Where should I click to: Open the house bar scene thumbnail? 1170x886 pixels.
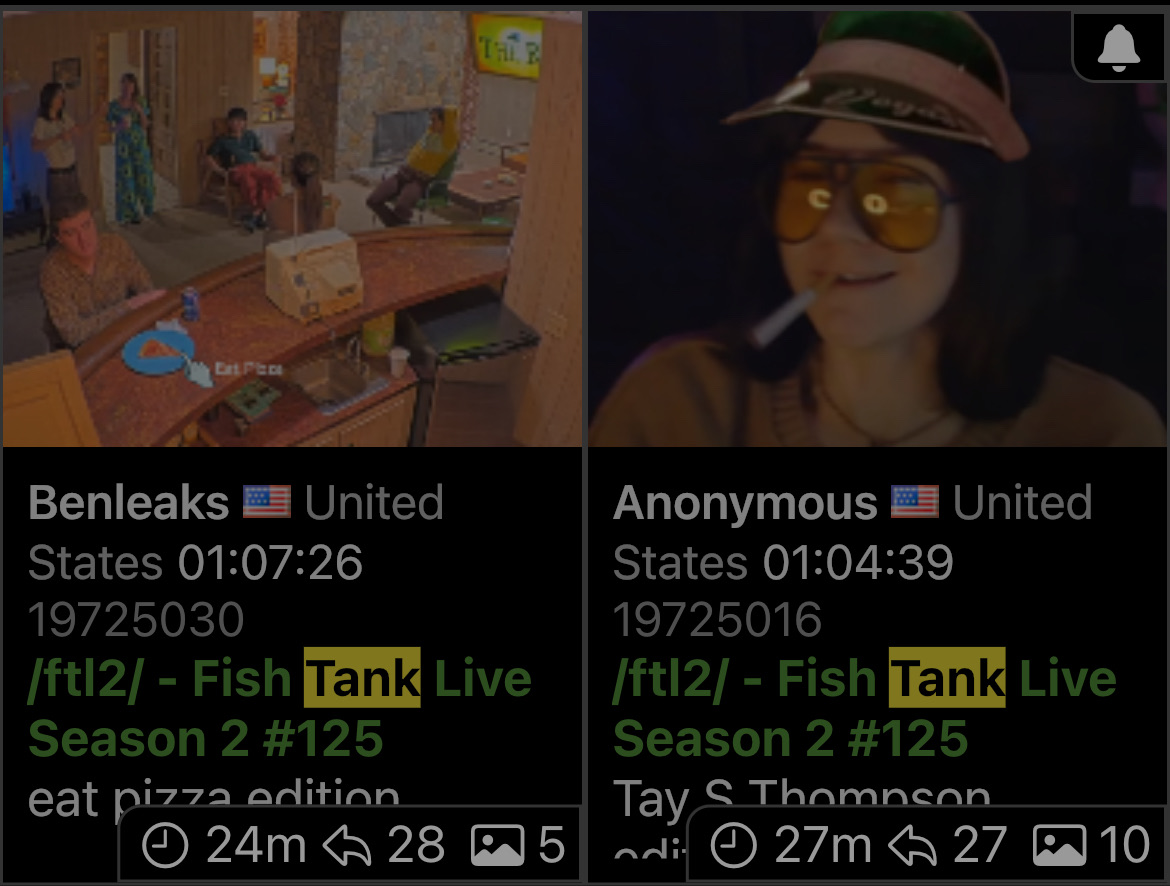[292, 228]
